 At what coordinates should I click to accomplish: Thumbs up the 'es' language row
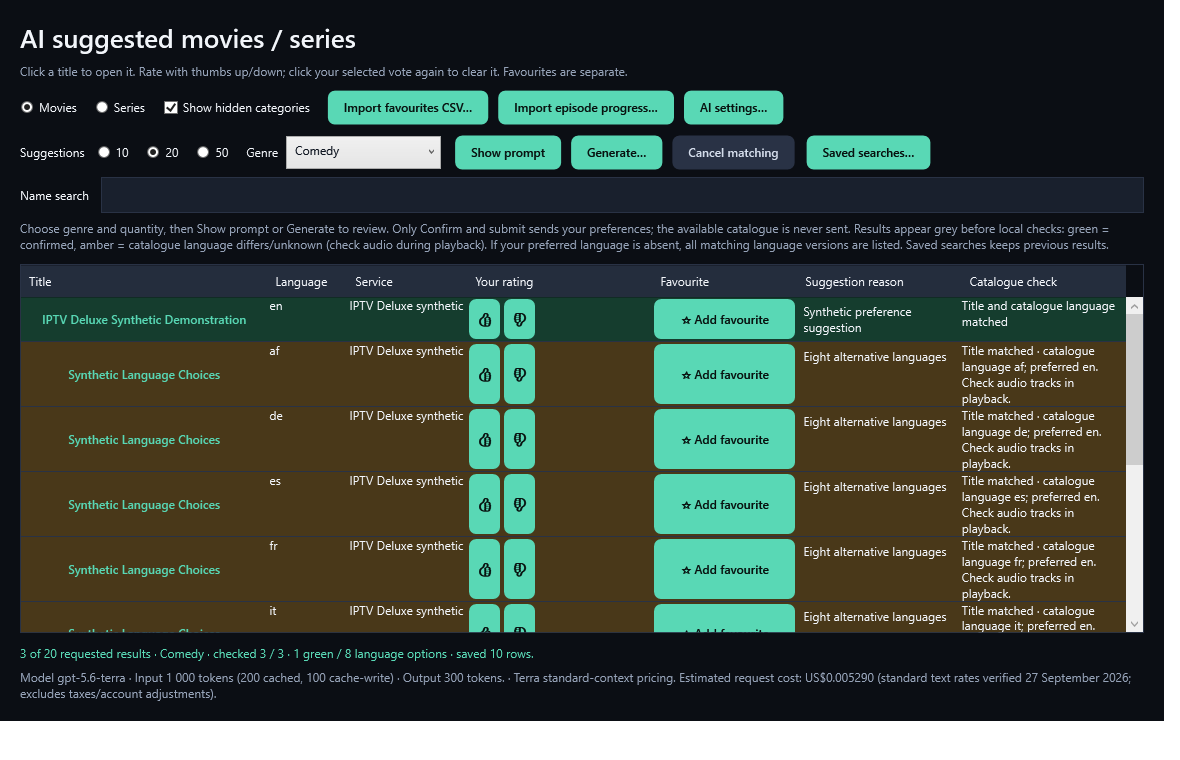point(485,504)
